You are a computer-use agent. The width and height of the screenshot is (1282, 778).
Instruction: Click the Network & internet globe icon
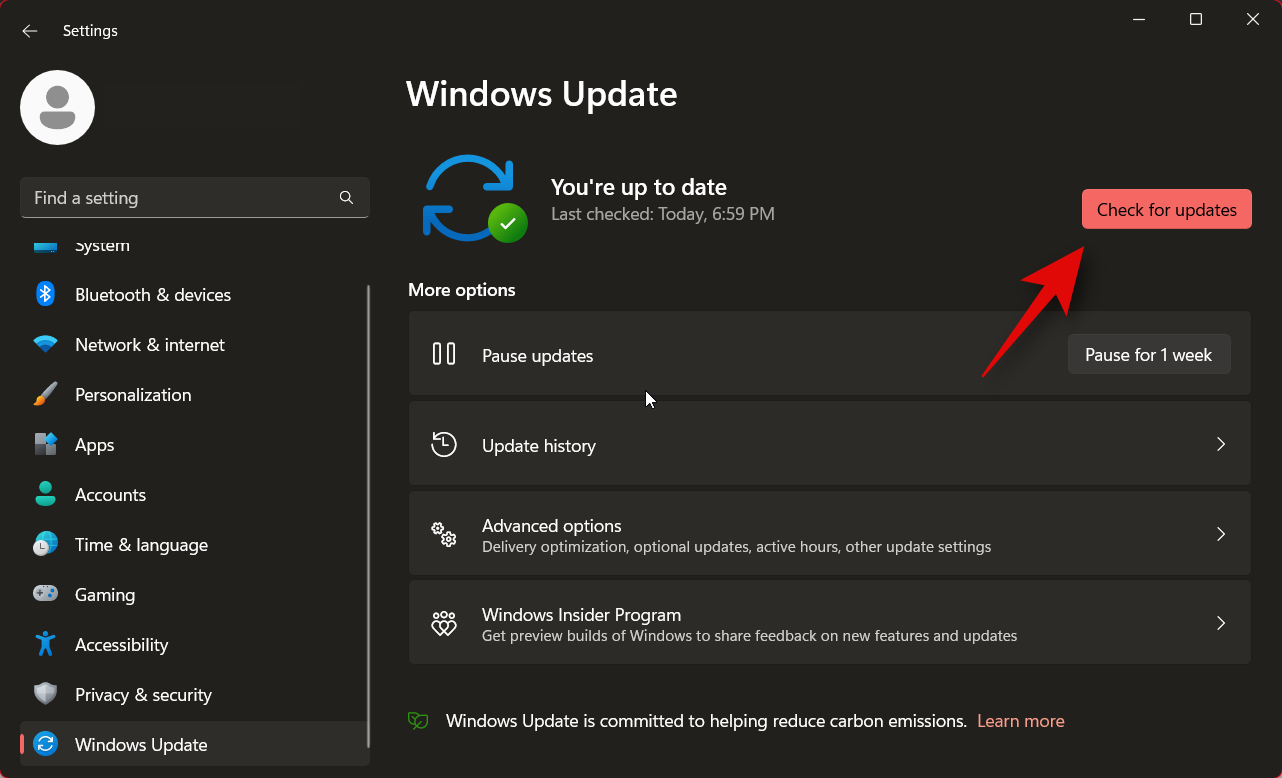point(45,344)
